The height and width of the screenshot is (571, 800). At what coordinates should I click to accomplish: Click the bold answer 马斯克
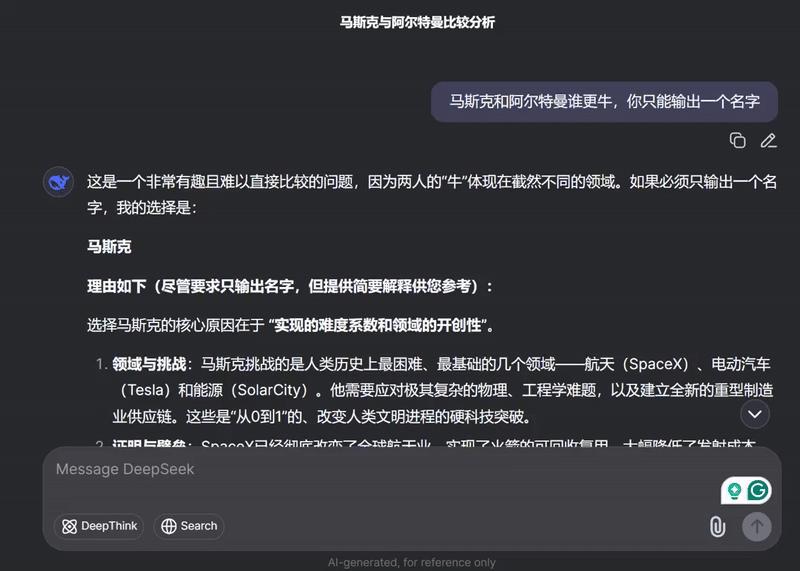(109, 247)
